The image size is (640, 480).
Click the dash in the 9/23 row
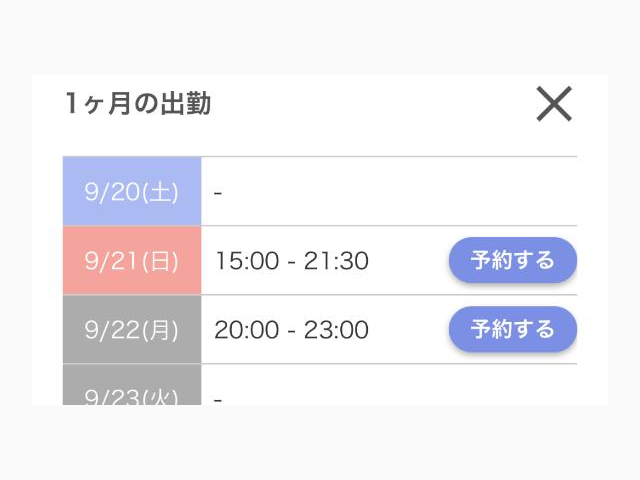click(x=218, y=400)
